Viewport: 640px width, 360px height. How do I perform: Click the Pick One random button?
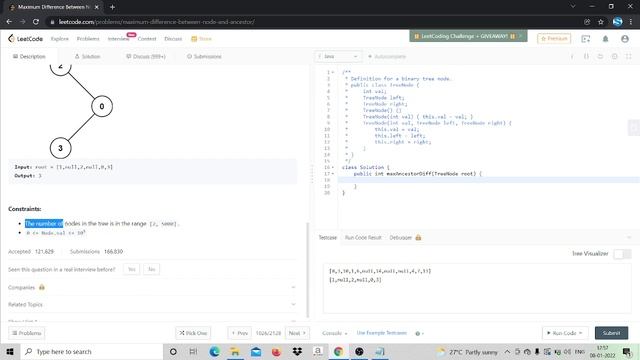[x=193, y=333]
